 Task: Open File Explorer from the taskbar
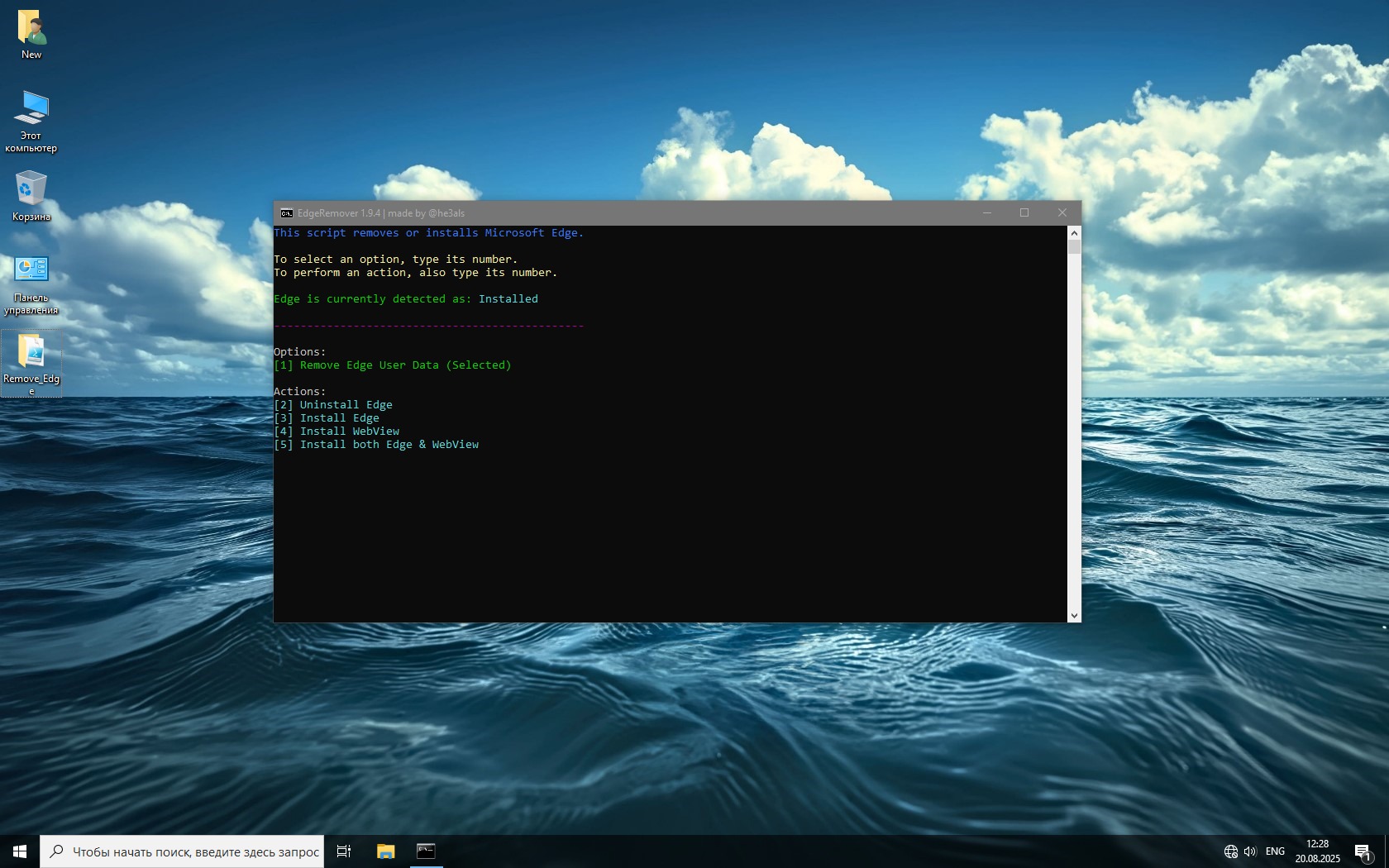coord(385,851)
